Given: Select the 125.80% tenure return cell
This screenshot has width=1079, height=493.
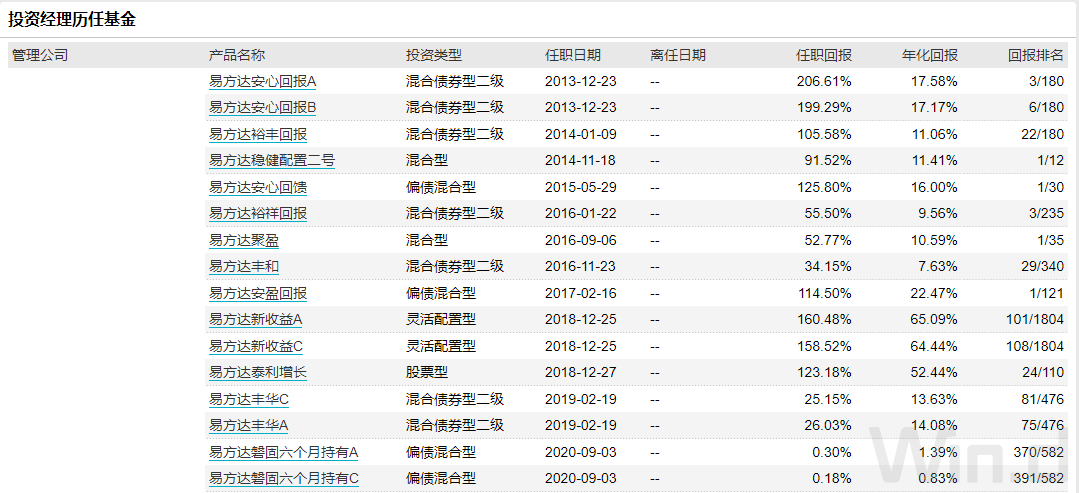Looking at the screenshot, I should tap(824, 187).
